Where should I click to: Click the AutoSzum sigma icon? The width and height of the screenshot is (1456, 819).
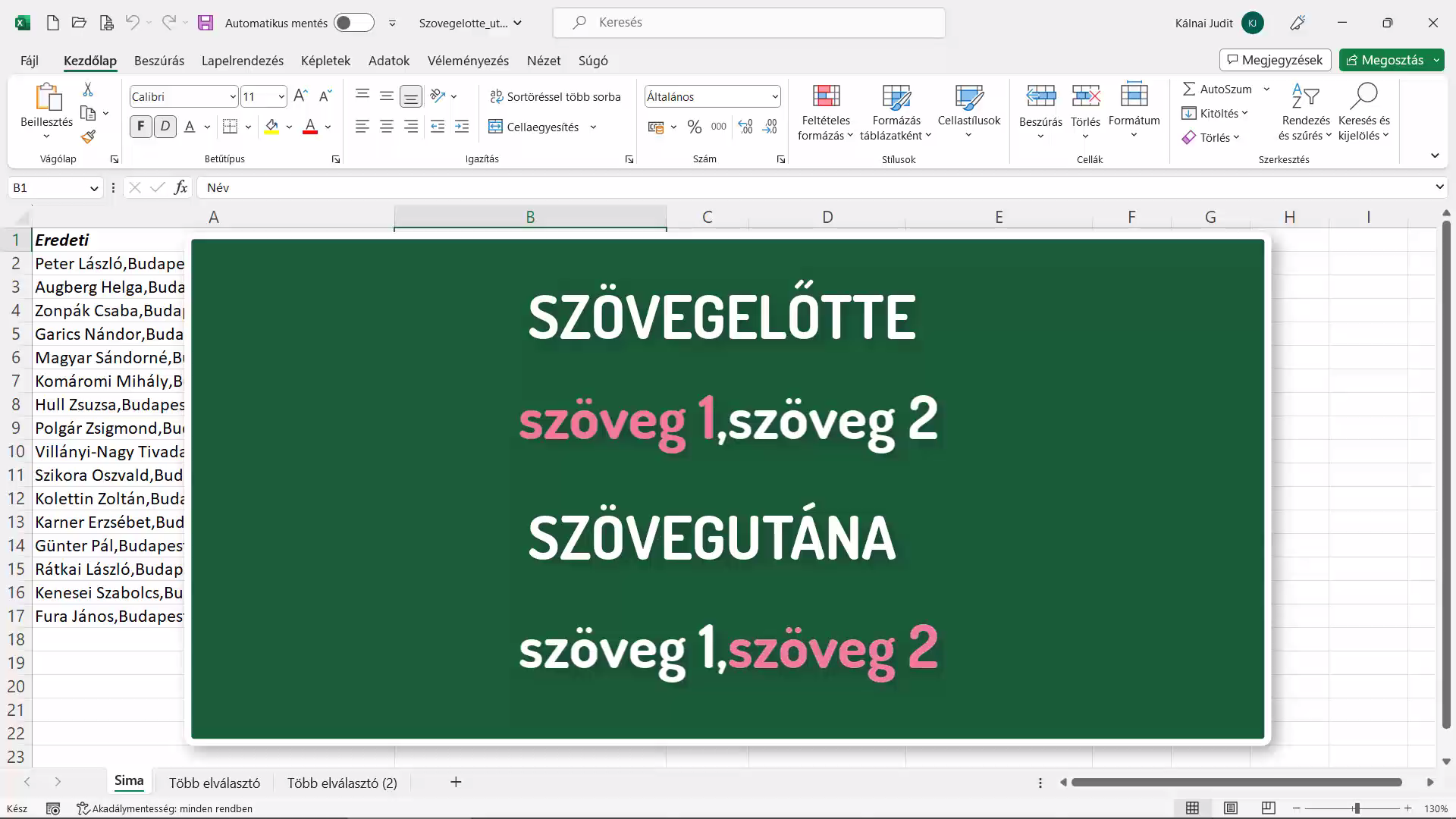coord(1189,89)
